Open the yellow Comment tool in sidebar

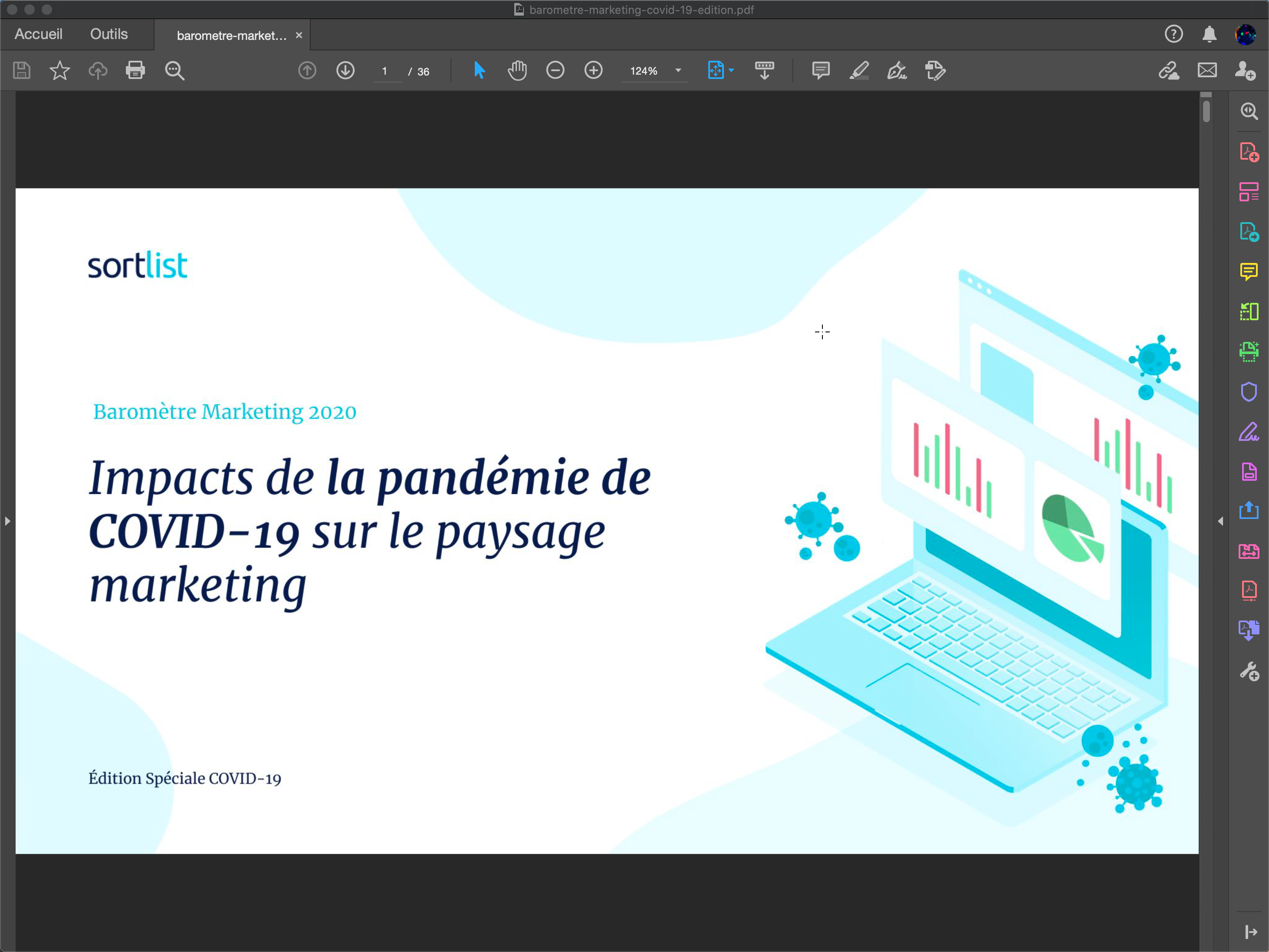coord(1249,271)
